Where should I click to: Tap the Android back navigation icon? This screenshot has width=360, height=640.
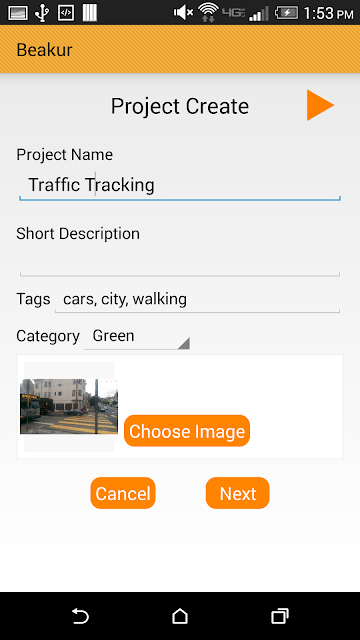(x=80, y=616)
